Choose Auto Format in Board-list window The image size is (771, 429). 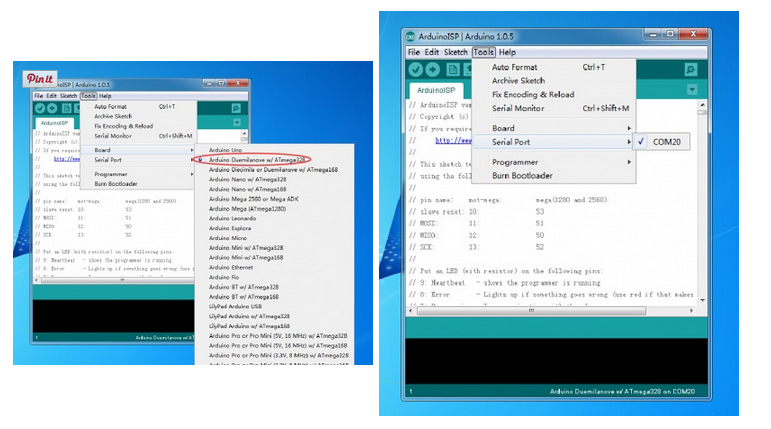pyautogui.click(x=138, y=106)
